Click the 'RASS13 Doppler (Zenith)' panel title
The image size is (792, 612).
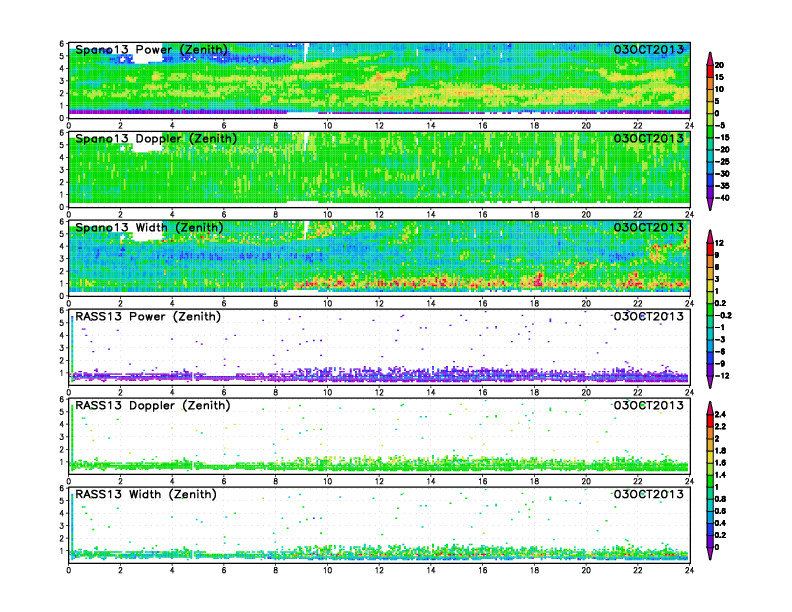(153, 405)
